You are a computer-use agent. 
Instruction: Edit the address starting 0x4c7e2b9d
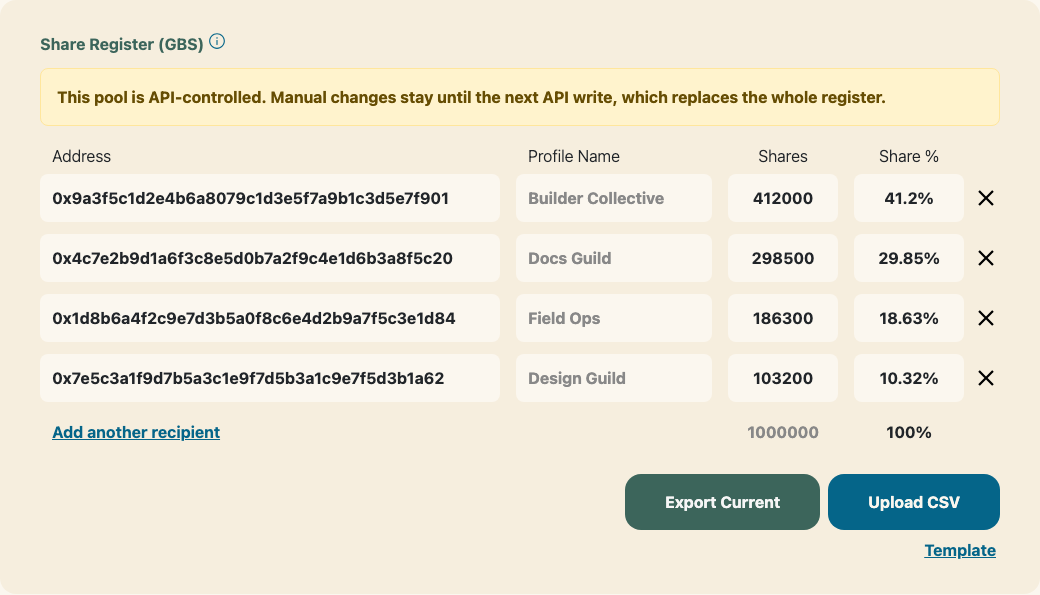[270, 258]
